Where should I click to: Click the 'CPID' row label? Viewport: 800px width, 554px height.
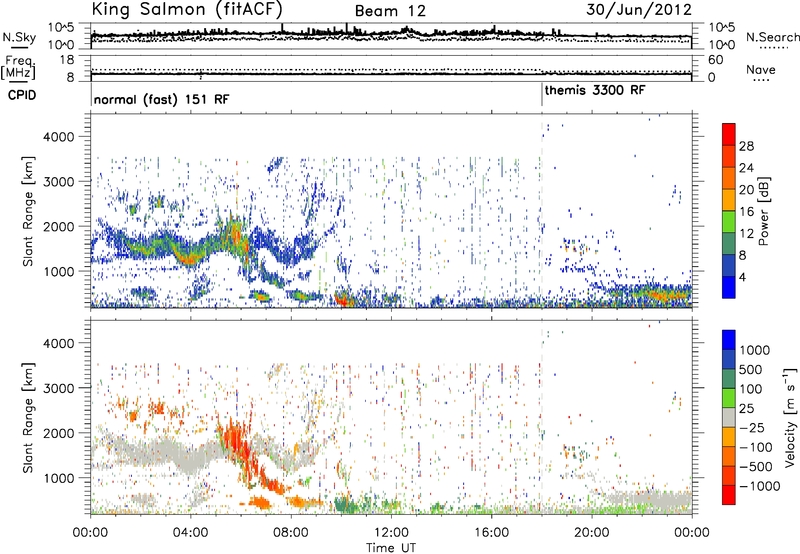click(x=22, y=95)
